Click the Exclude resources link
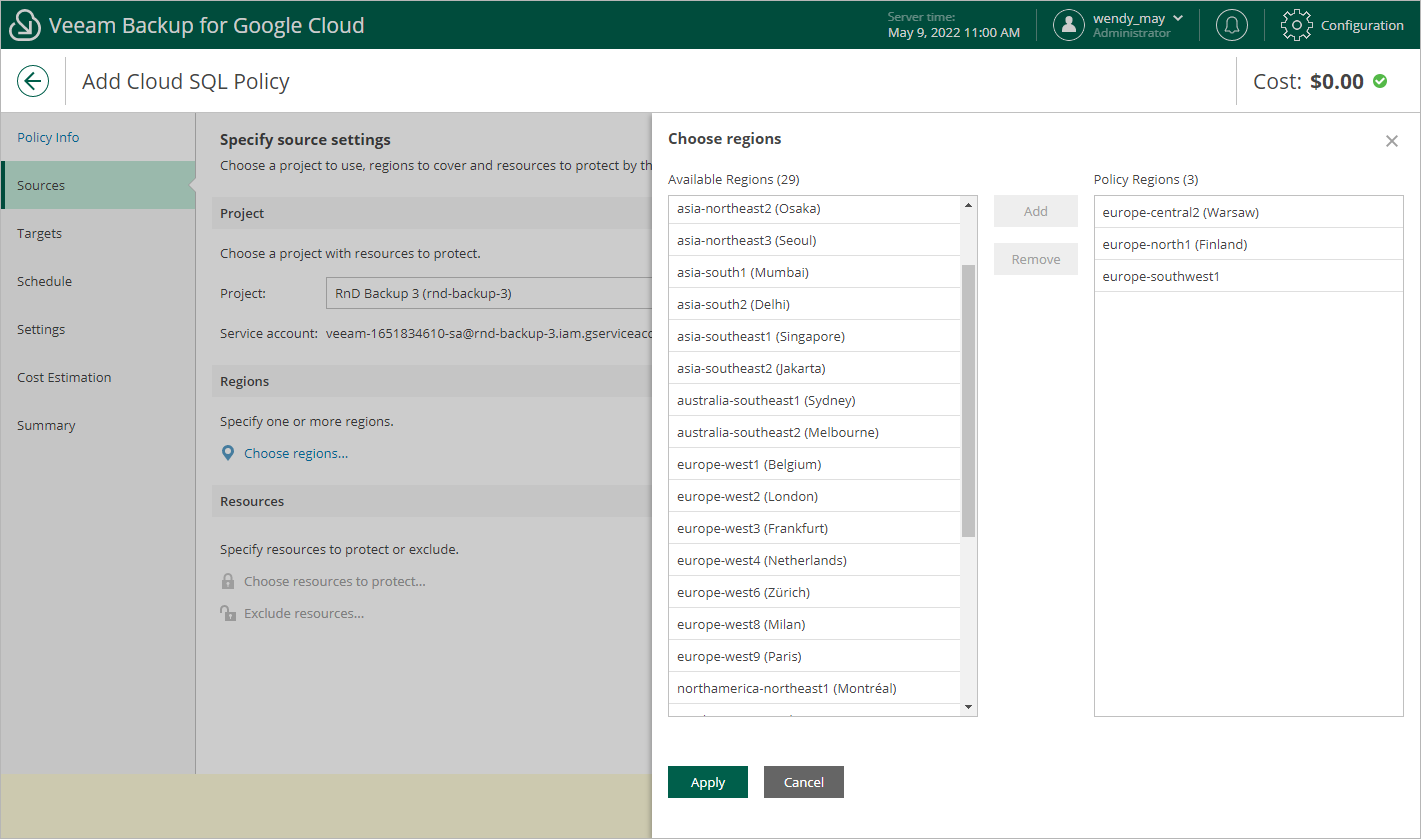 pyautogui.click(x=304, y=613)
